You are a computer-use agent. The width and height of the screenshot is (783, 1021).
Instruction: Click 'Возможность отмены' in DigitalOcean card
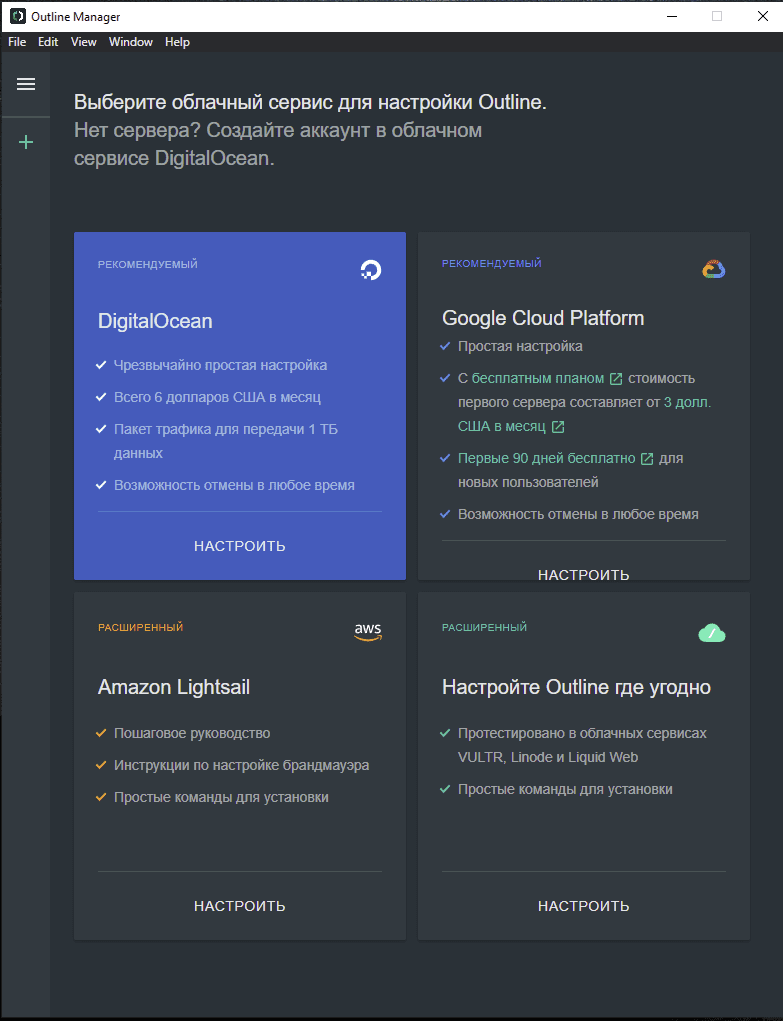point(235,485)
